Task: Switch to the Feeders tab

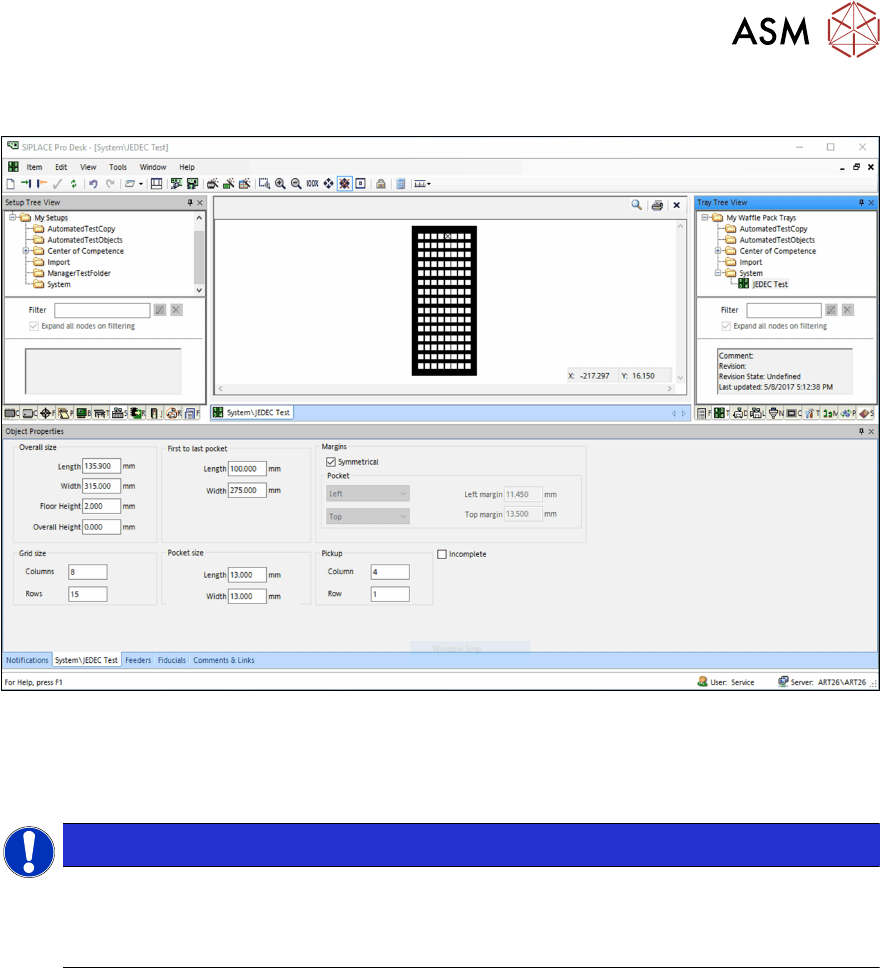Action: tap(138, 660)
